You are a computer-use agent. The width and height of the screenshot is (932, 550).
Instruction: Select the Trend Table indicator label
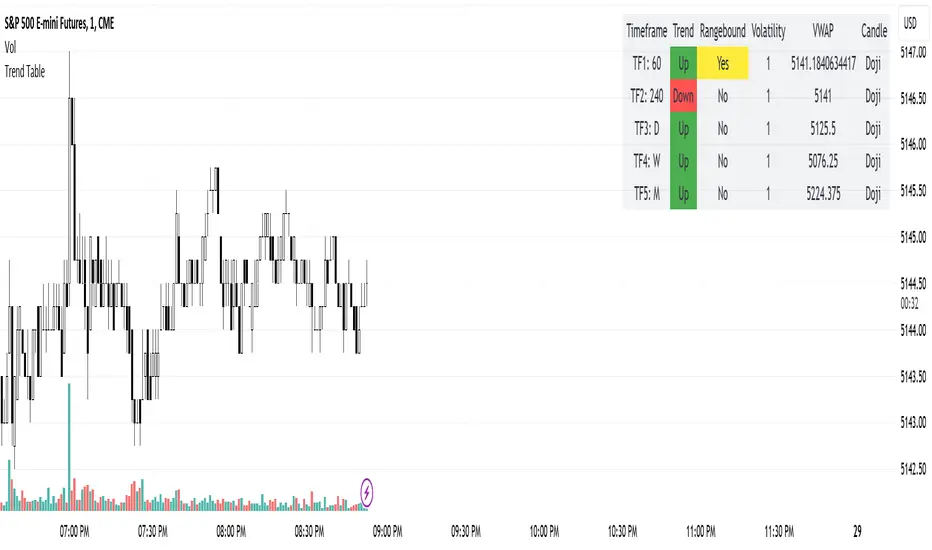(24, 71)
